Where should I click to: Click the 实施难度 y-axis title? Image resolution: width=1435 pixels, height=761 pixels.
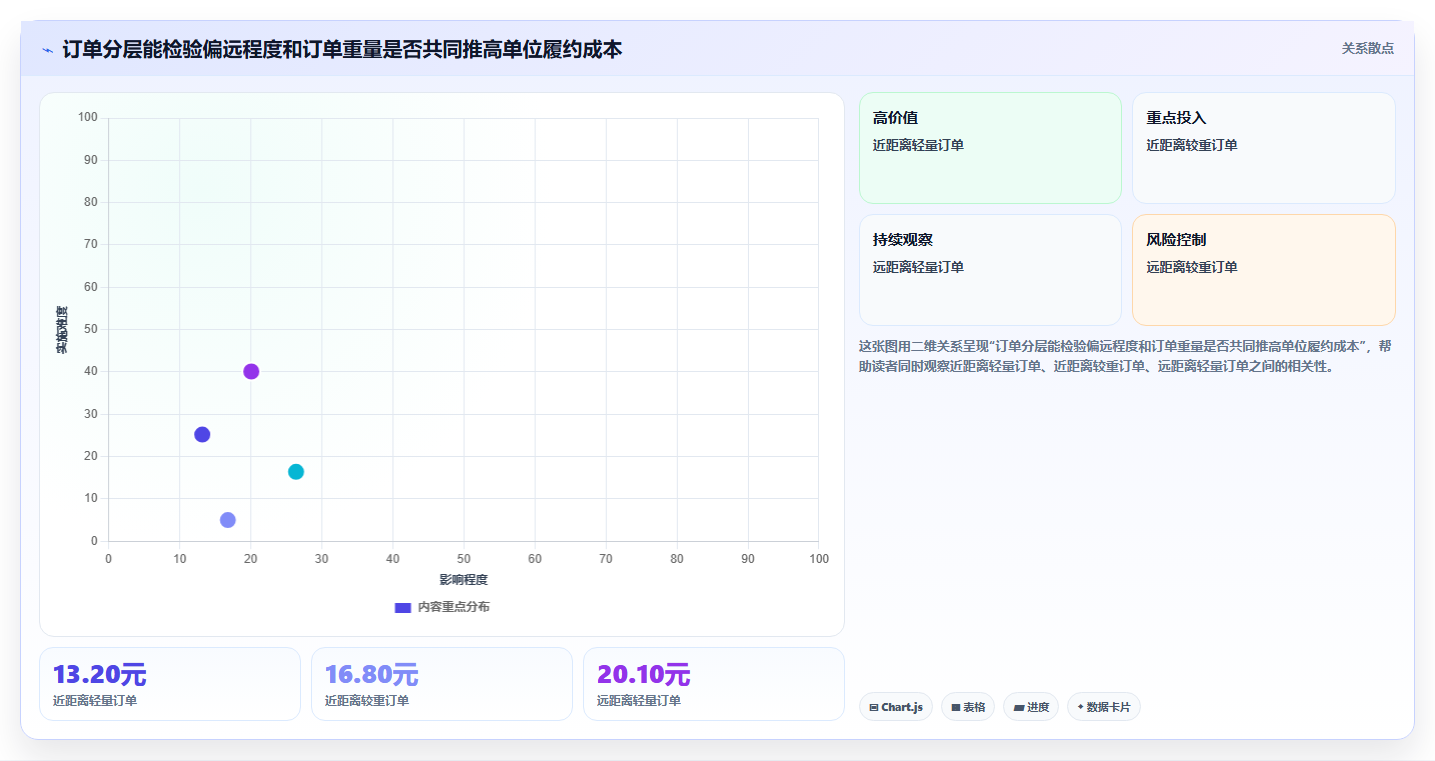[x=62, y=330]
